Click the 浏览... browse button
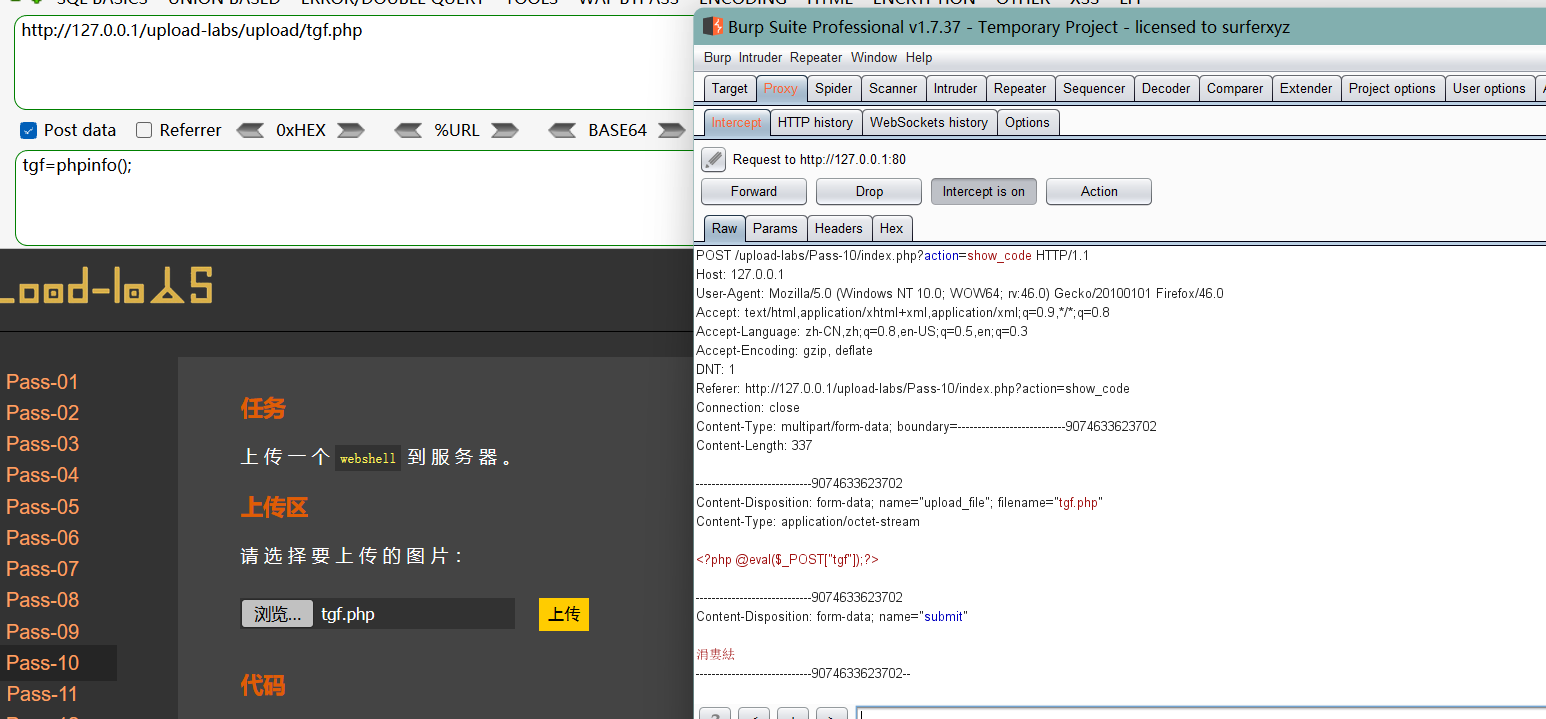This screenshot has width=1546, height=719. pos(277,614)
